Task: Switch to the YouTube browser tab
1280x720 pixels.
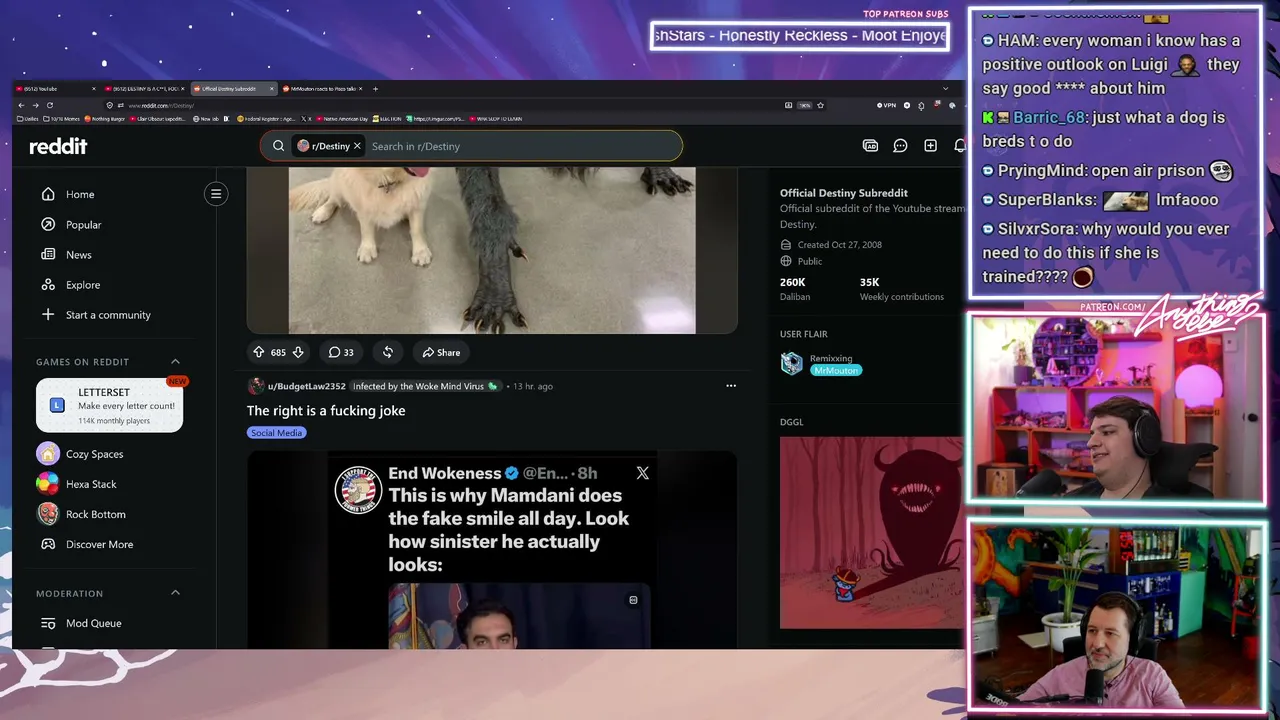Action: point(55,89)
